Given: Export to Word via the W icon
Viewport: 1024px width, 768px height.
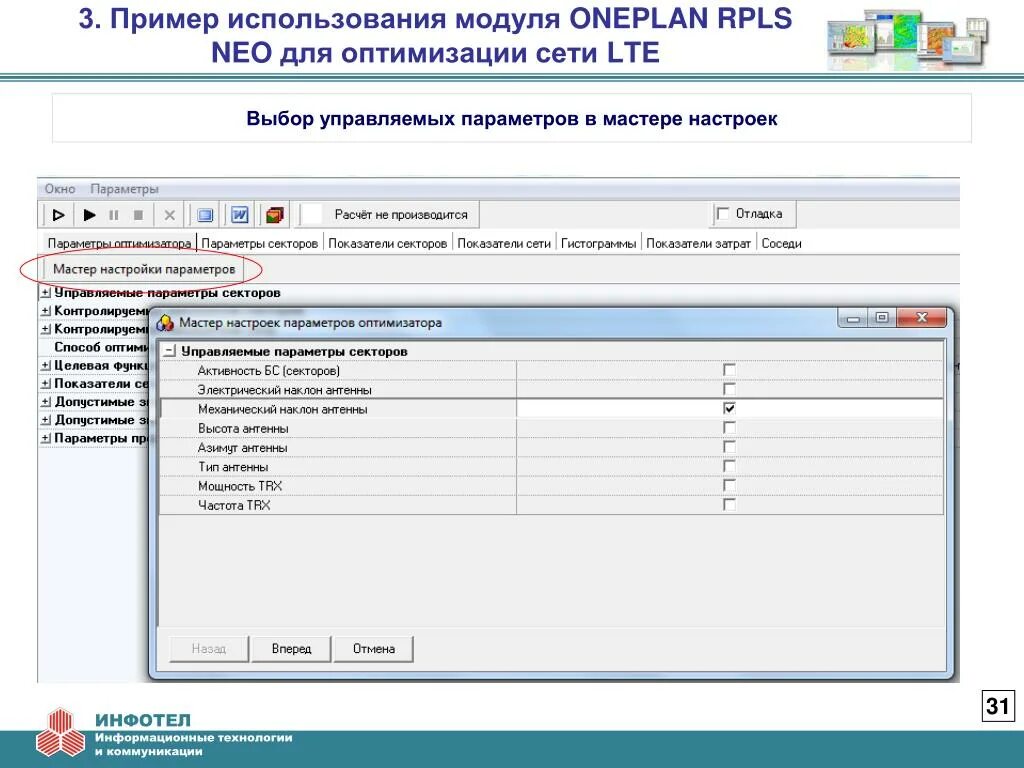Looking at the screenshot, I should click(x=240, y=214).
